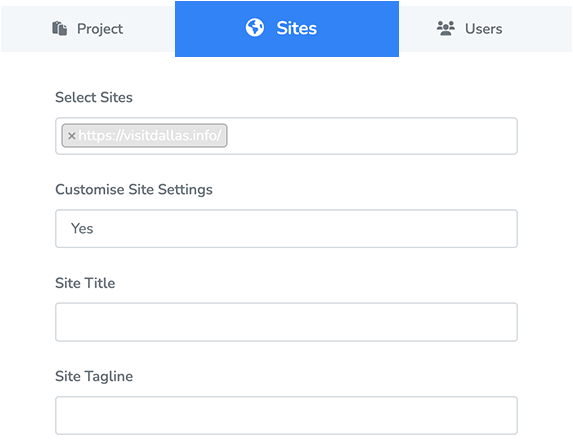Click empty area of Select Sites box
Viewport: 573px width, 442px height.
pyautogui.click(x=371, y=136)
